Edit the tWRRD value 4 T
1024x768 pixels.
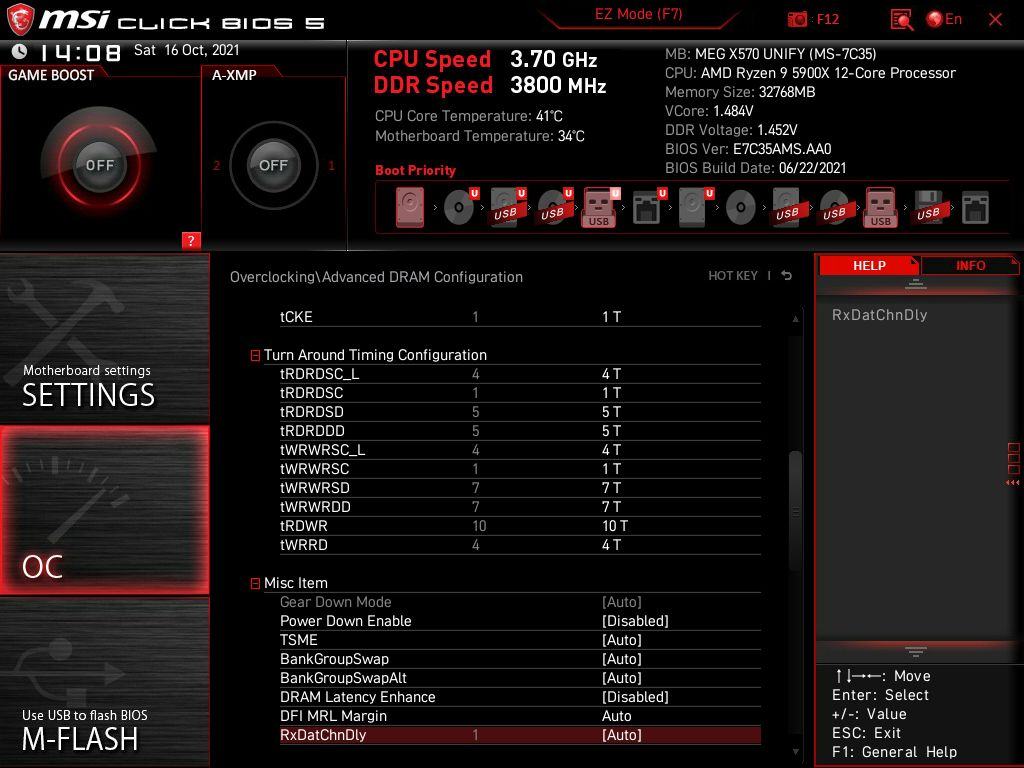(x=611, y=545)
